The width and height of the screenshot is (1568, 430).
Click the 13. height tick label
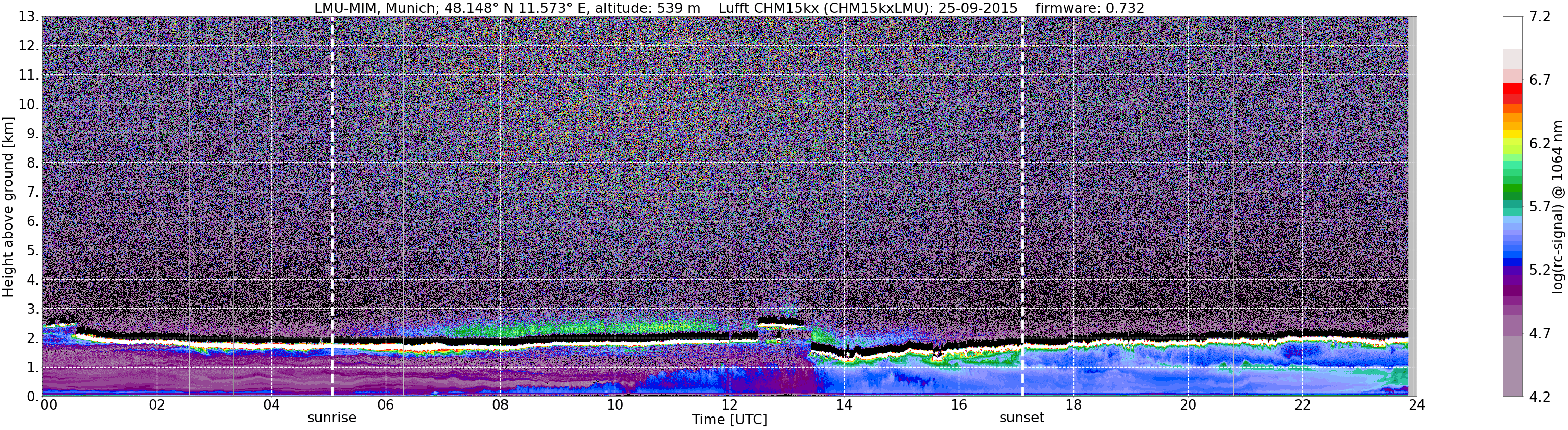coord(28,17)
